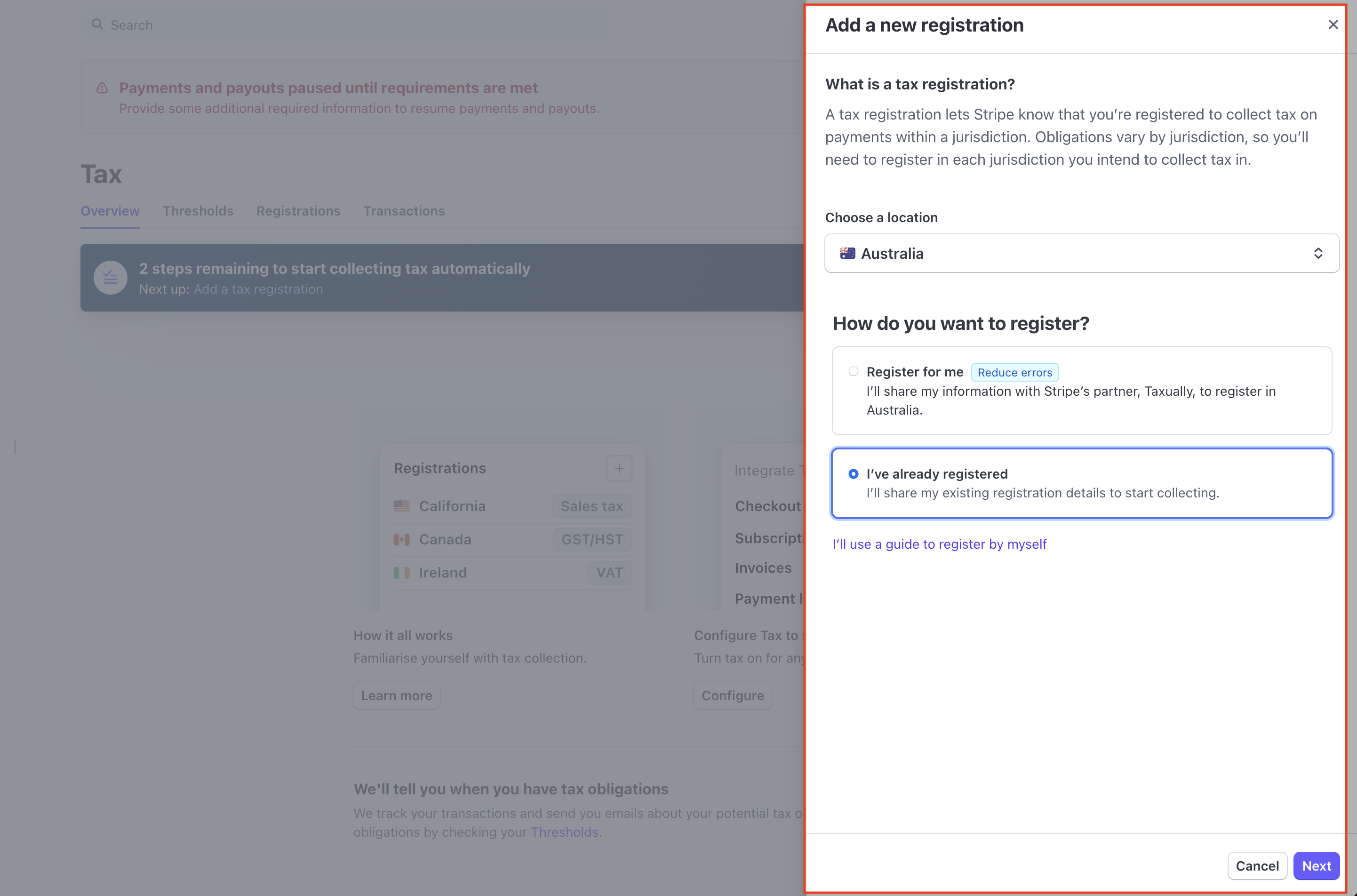Viewport: 1357px width, 896px height.
Task: Switch to the Thresholds tab
Action: (198, 211)
